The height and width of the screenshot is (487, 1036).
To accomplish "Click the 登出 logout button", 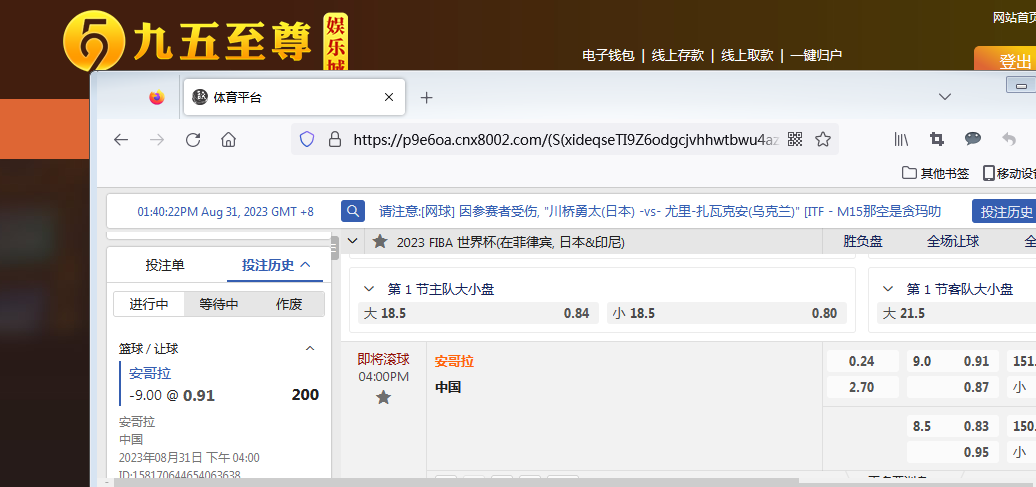I will pos(1005,61).
